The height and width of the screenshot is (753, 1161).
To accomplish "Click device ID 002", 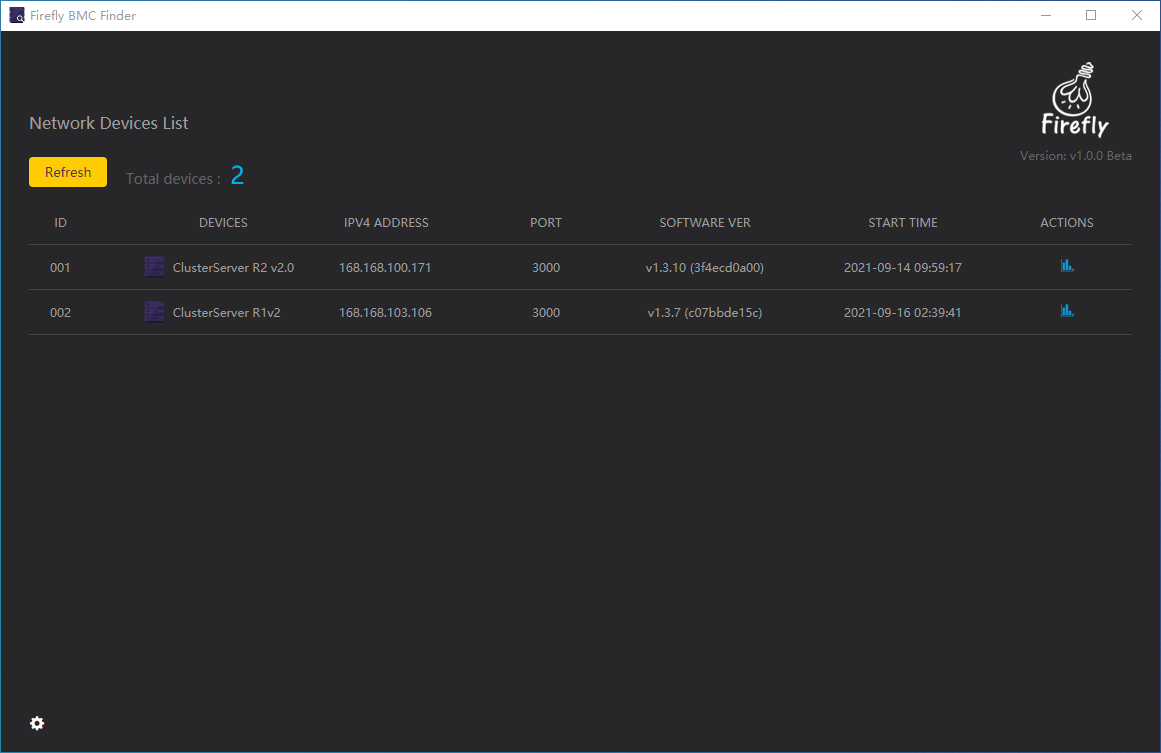I will (x=60, y=312).
